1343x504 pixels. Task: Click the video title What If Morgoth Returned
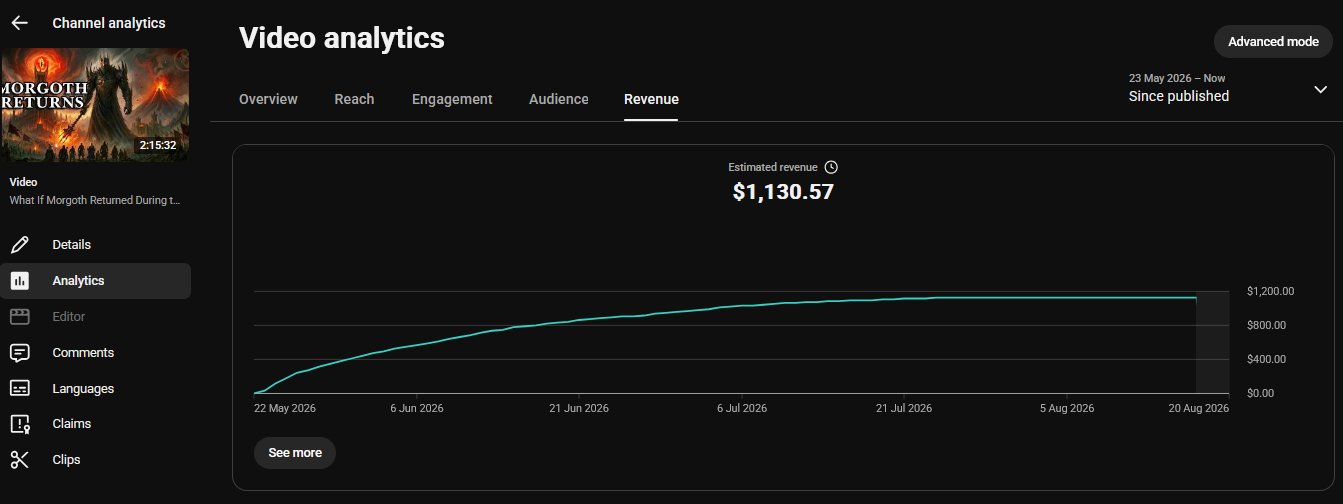click(95, 200)
